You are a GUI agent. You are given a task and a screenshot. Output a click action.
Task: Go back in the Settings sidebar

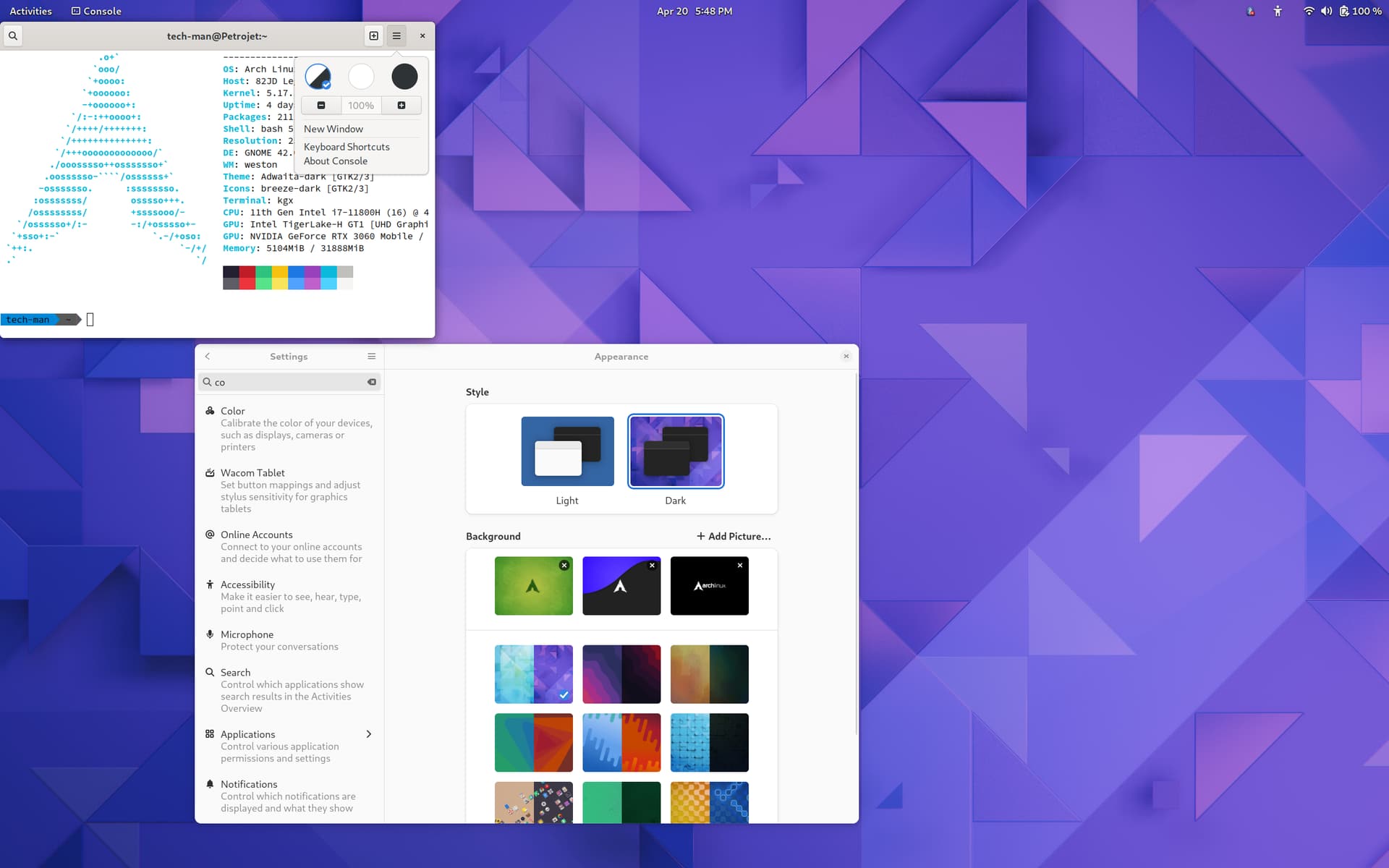208,357
